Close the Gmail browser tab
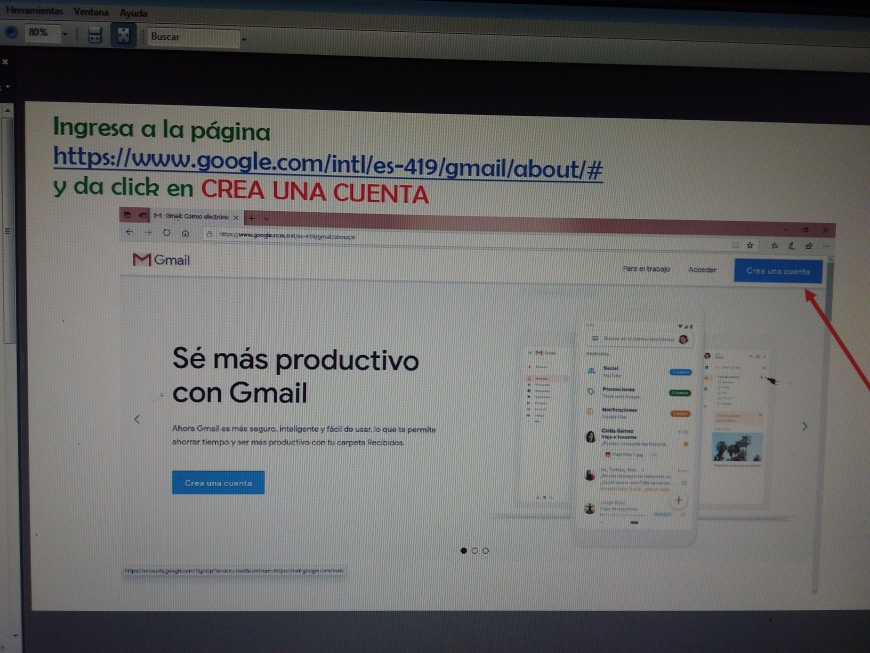Screen dimensions: 870x653 click(x=236, y=217)
